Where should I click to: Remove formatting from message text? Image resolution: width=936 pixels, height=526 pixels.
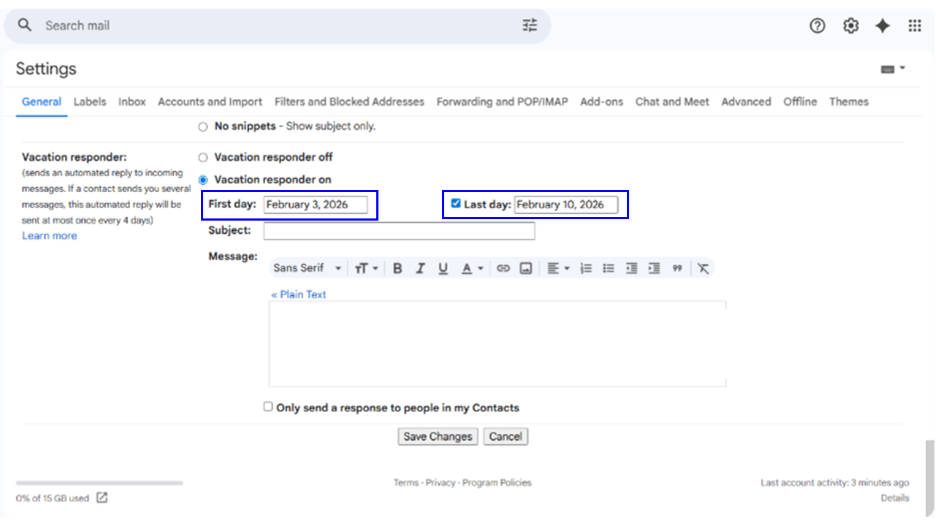click(x=703, y=268)
